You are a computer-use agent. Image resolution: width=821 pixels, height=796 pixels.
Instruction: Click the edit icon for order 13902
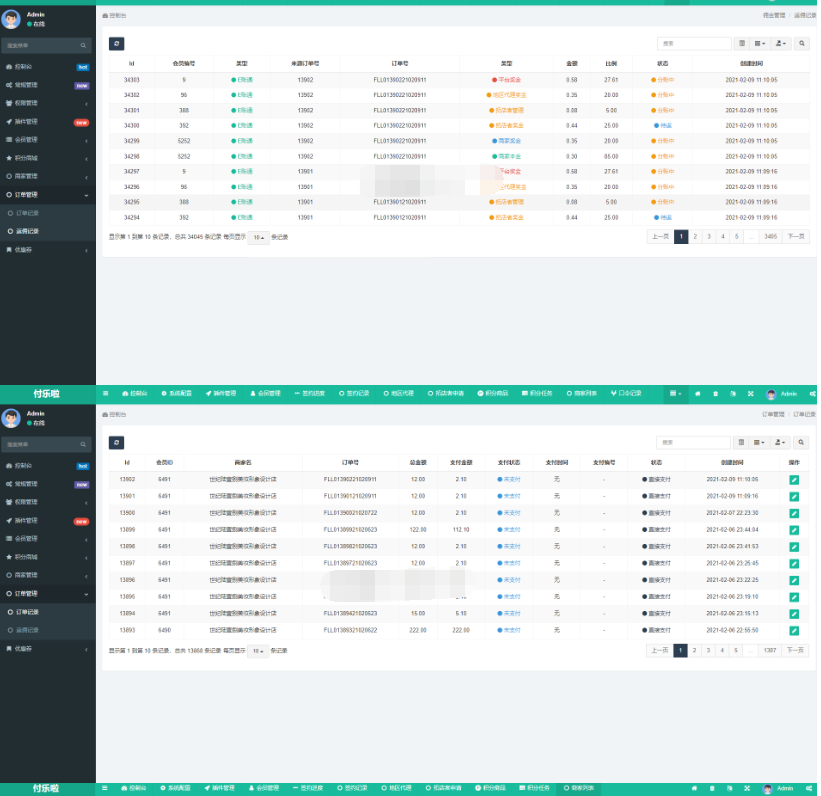pyautogui.click(x=794, y=480)
